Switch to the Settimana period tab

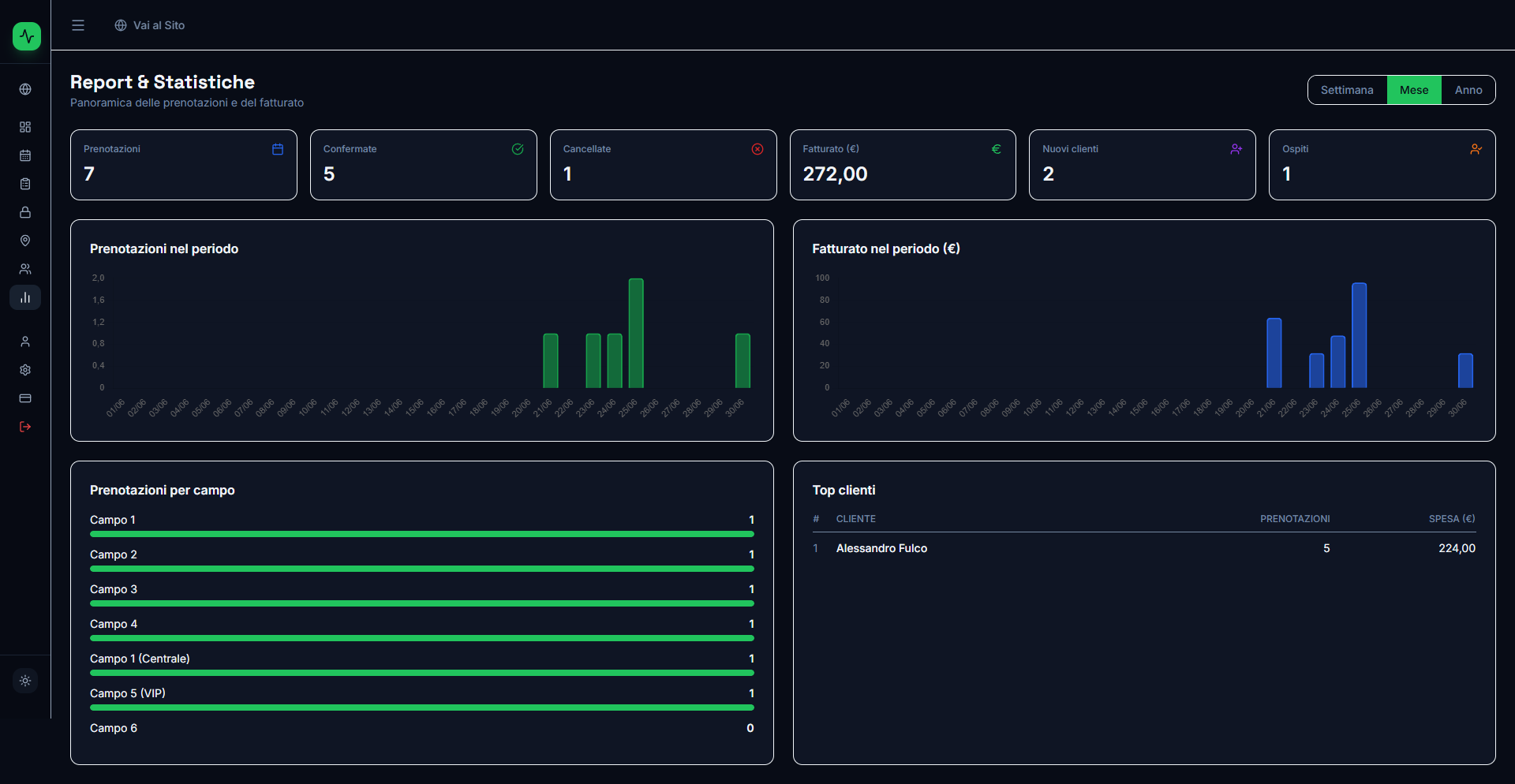[1347, 90]
